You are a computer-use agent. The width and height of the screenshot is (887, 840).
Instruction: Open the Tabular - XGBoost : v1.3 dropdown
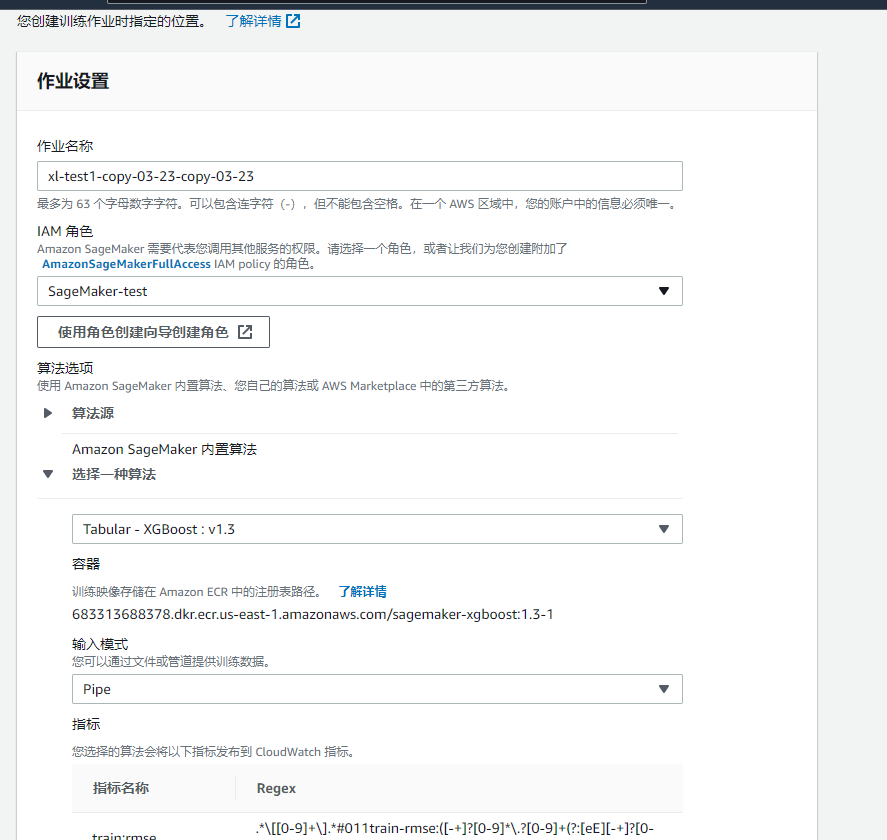click(377, 529)
